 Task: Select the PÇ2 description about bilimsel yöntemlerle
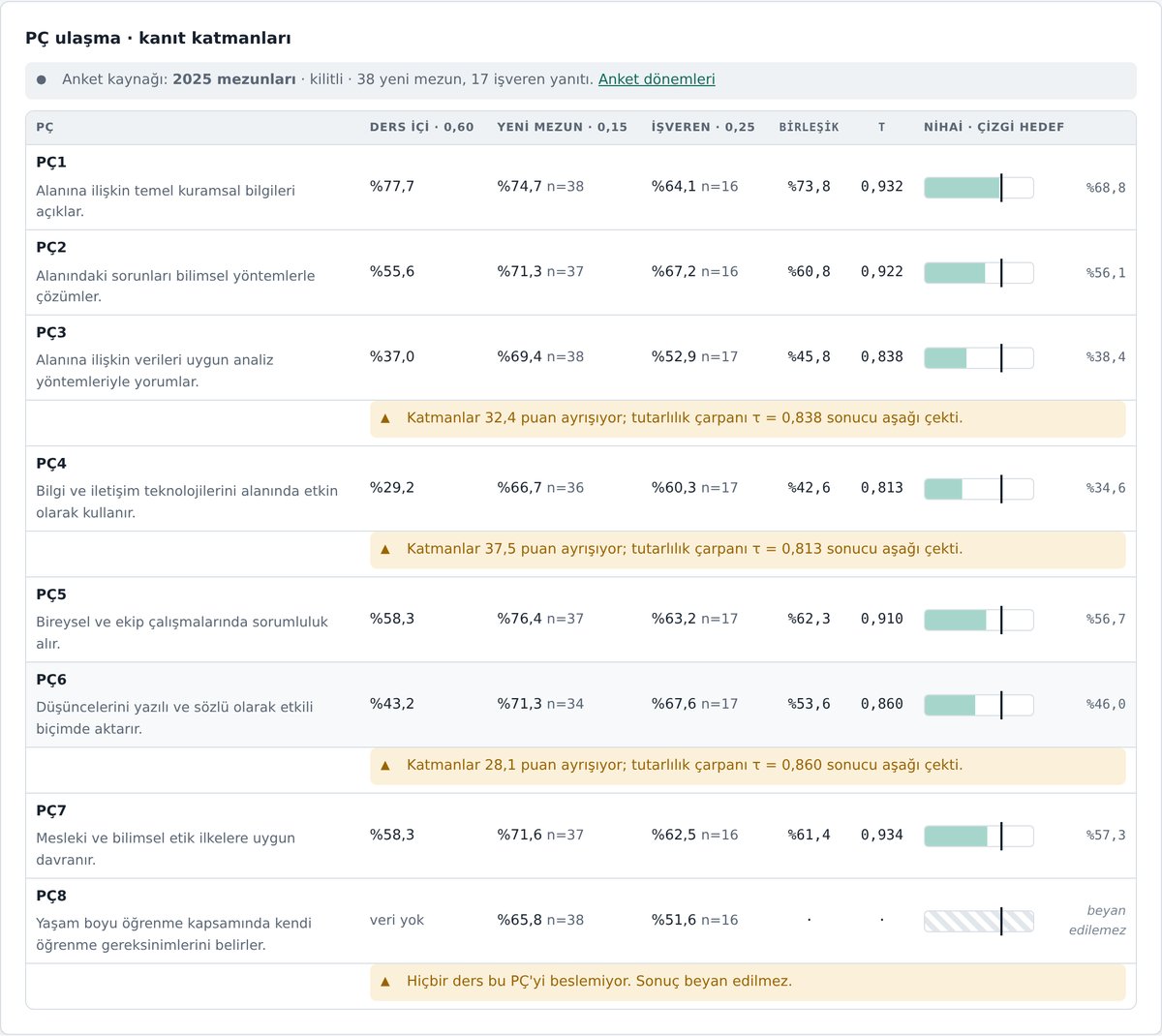175,286
